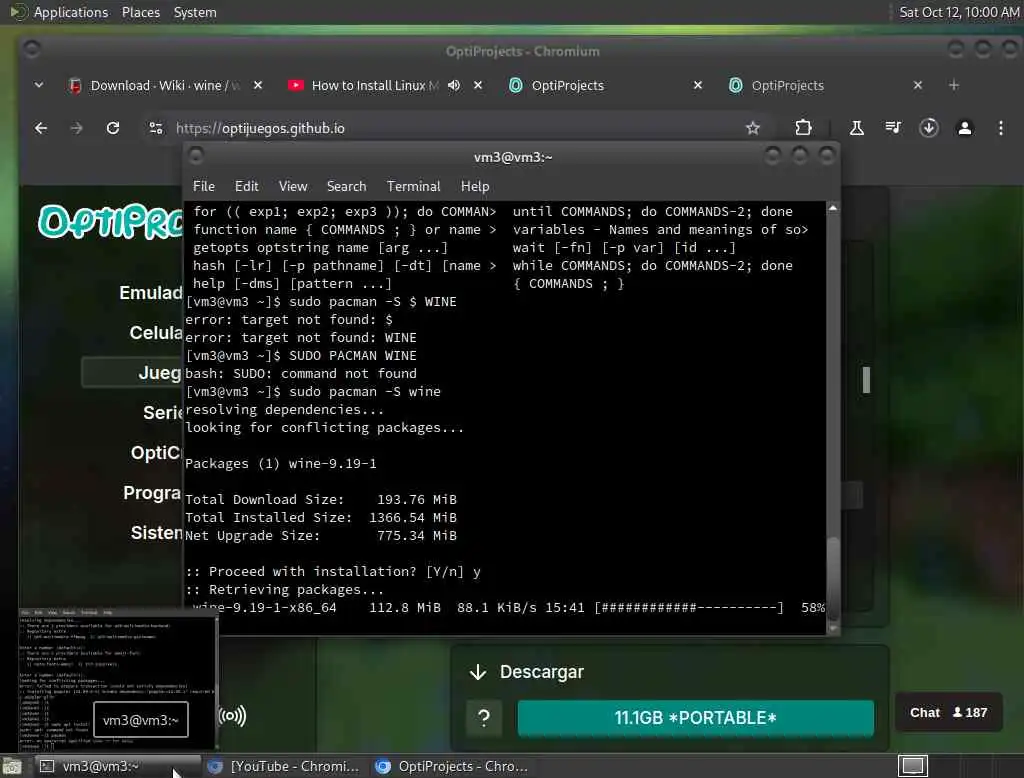The width and height of the screenshot is (1024, 778).
Task: Click the Emulad sidebar item
Action: click(x=150, y=293)
